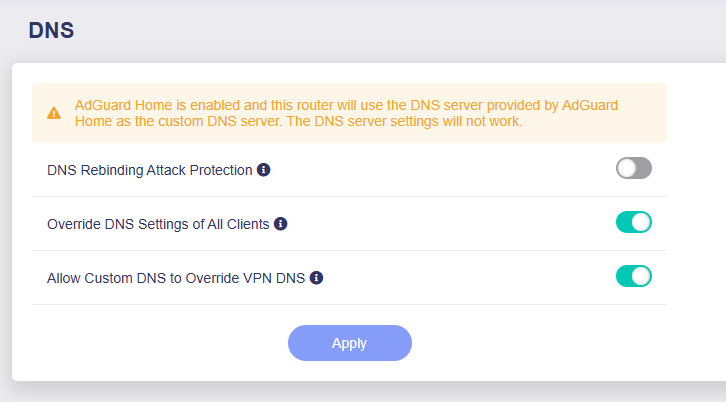
Task: Click the orange warning triangle icon
Action: (x=53, y=113)
